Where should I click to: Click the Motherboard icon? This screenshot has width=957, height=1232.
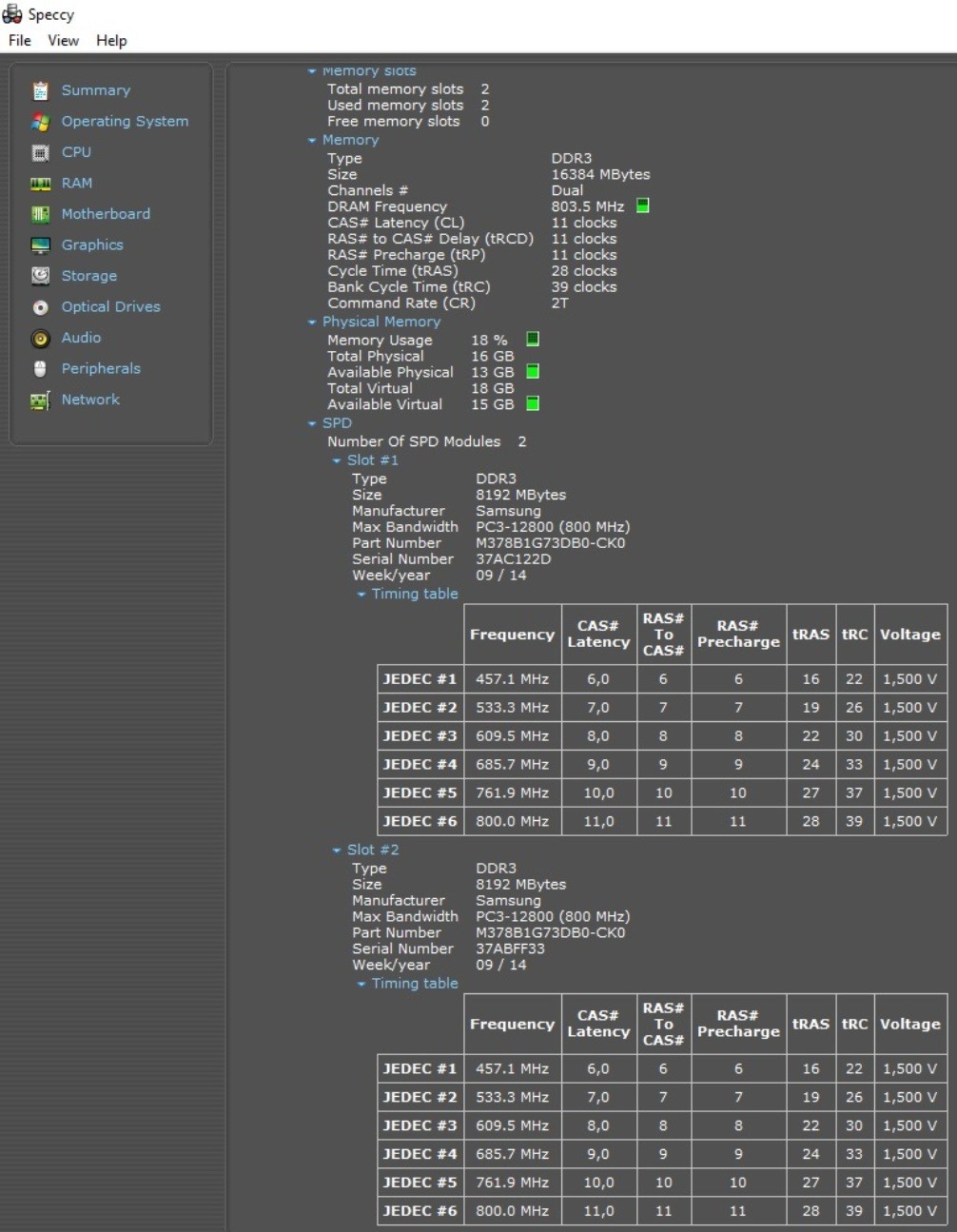point(40,214)
